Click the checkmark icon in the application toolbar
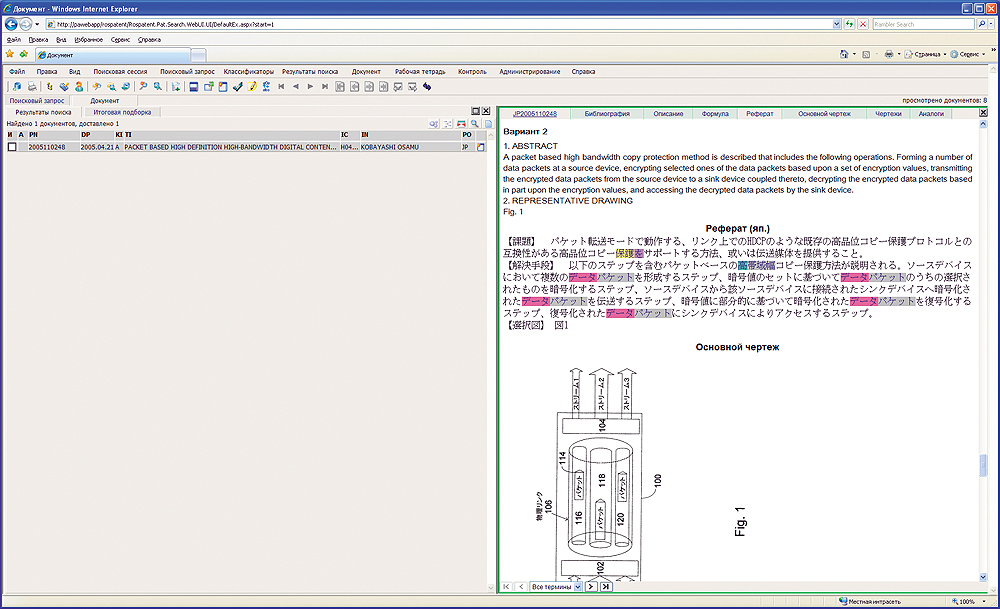 [237, 87]
